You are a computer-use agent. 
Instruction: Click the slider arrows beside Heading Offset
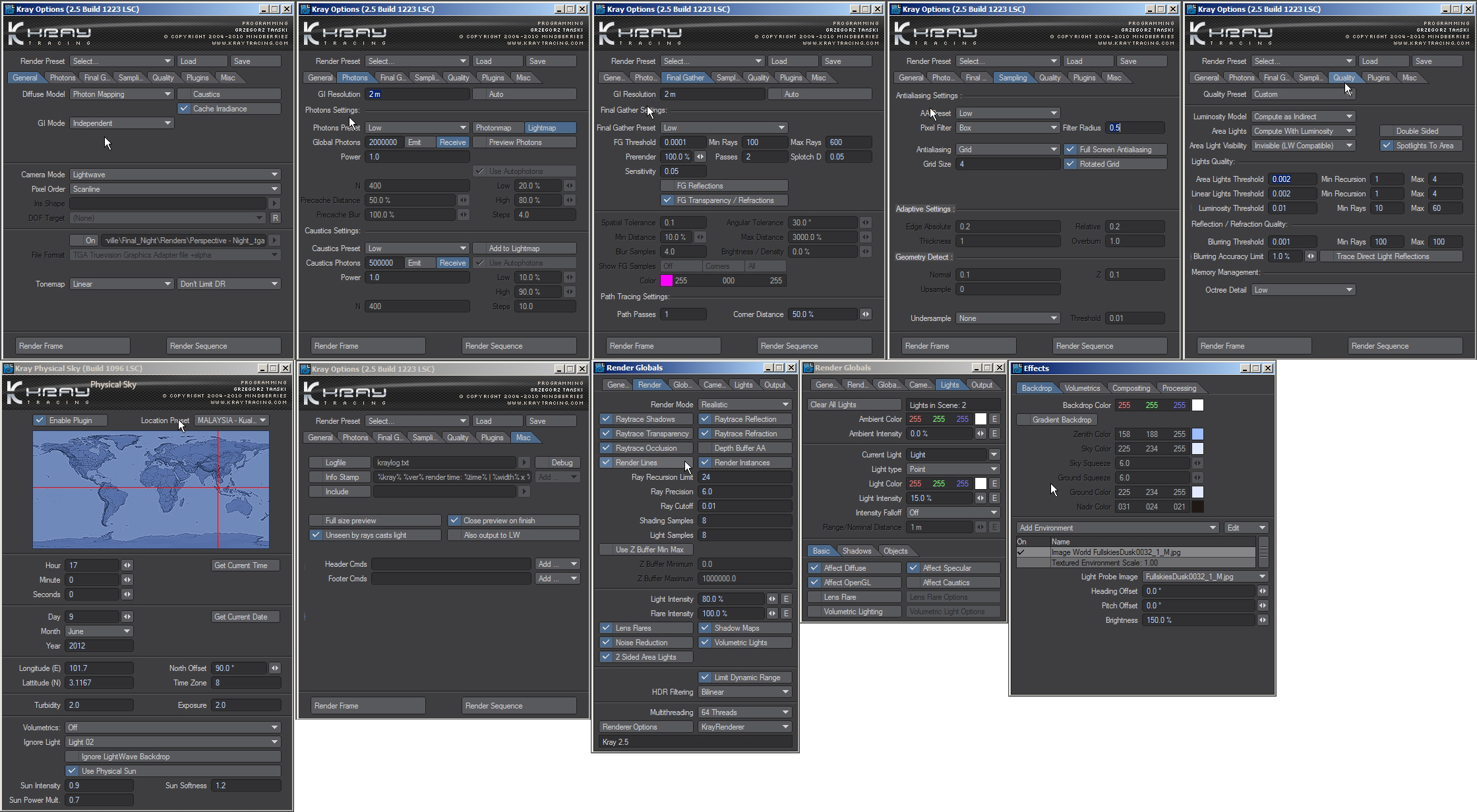[1263, 591]
